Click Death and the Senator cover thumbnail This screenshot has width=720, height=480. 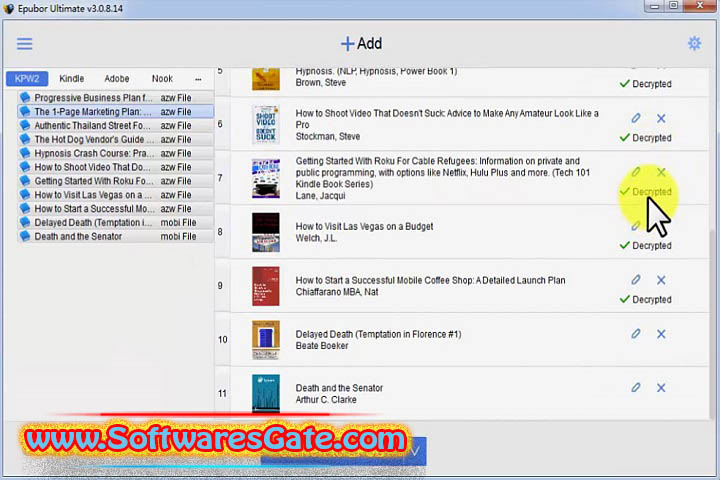point(266,393)
